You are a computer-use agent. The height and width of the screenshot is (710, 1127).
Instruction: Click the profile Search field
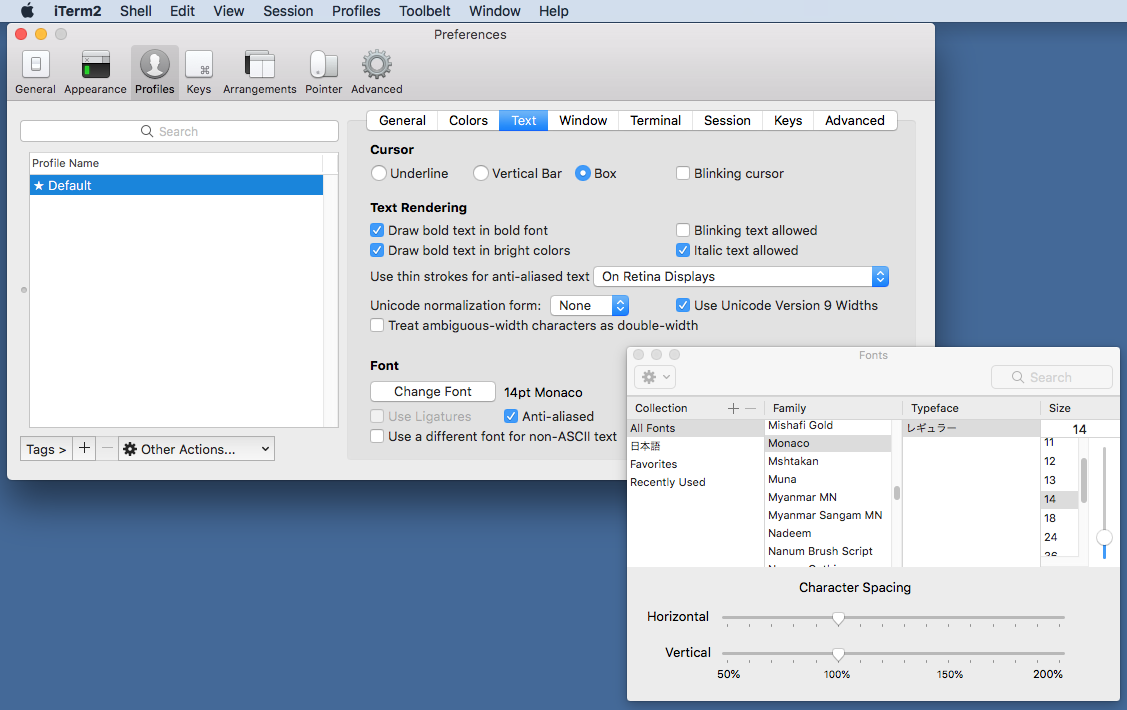click(x=180, y=132)
